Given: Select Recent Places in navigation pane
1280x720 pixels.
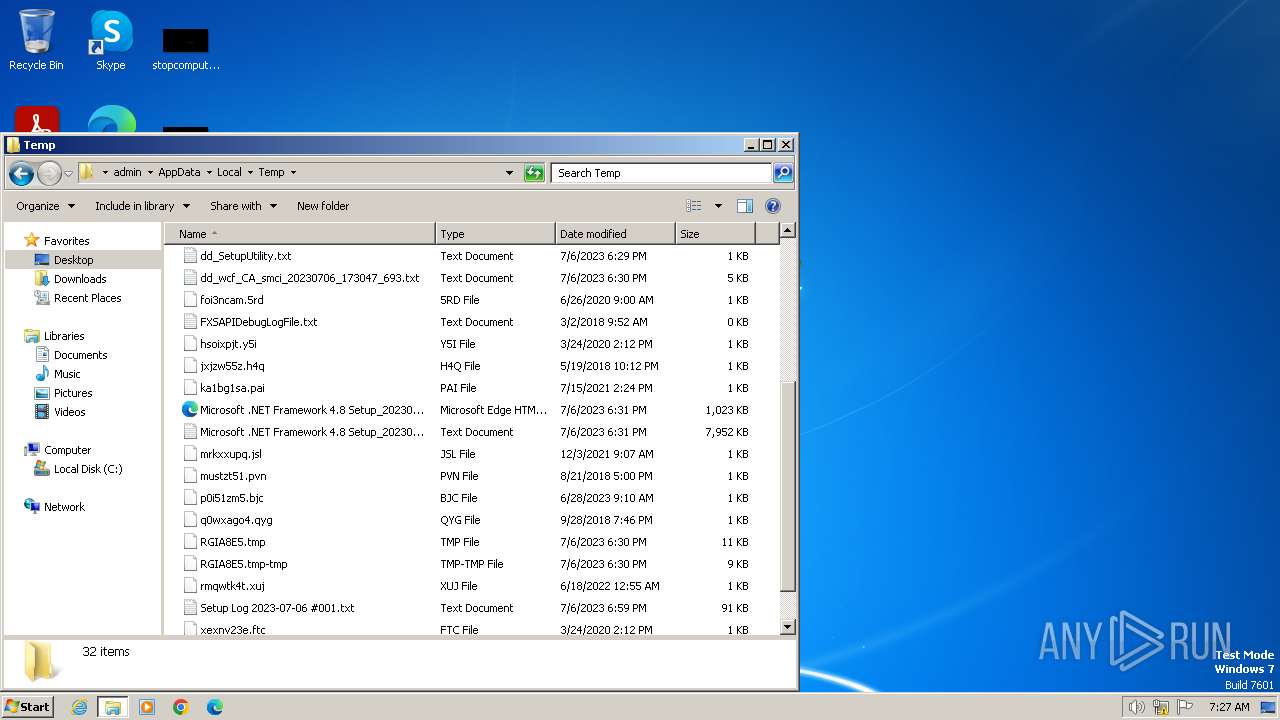Looking at the screenshot, I should point(87,298).
